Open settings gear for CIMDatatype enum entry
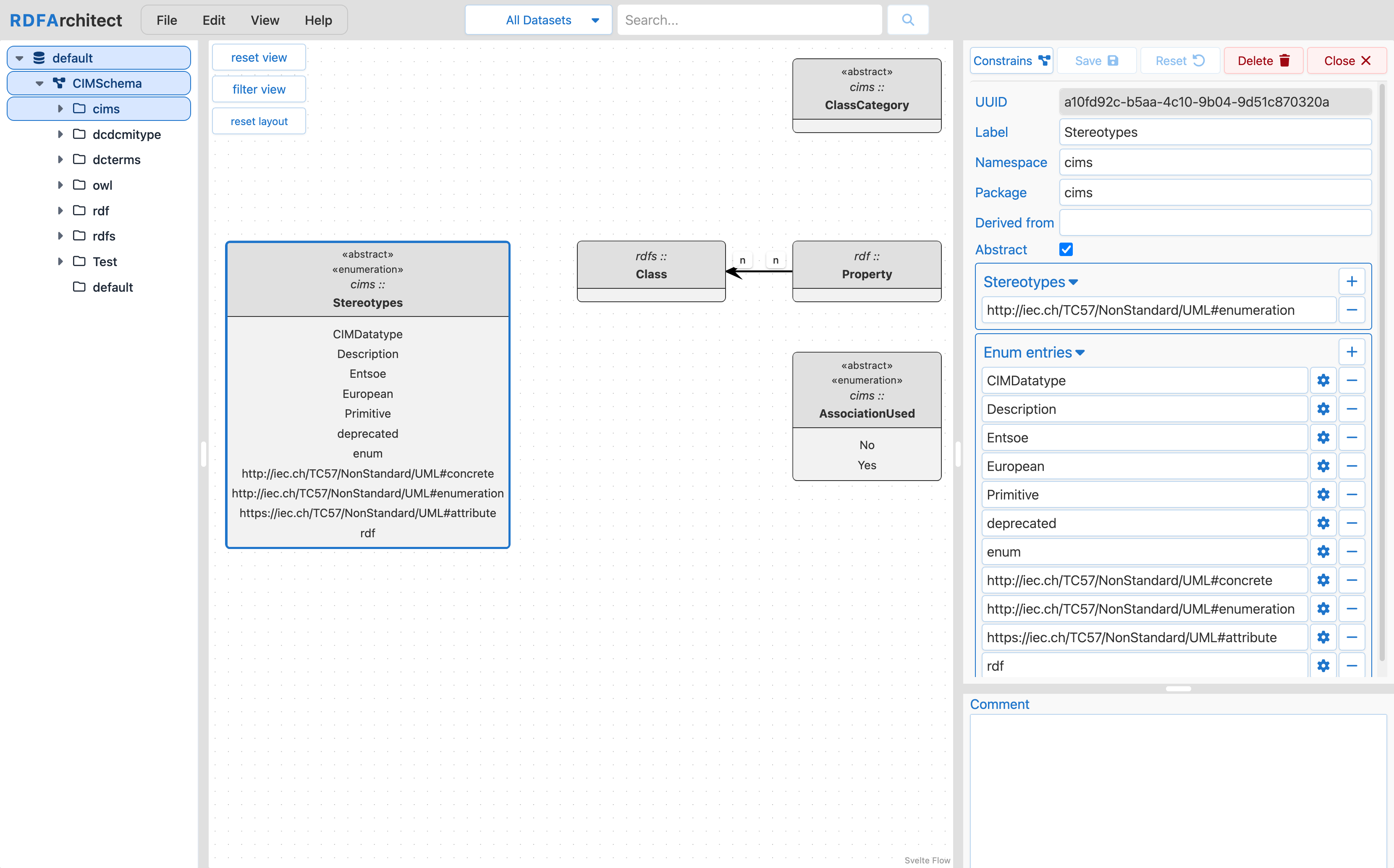The height and width of the screenshot is (868, 1394). (x=1323, y=381)
